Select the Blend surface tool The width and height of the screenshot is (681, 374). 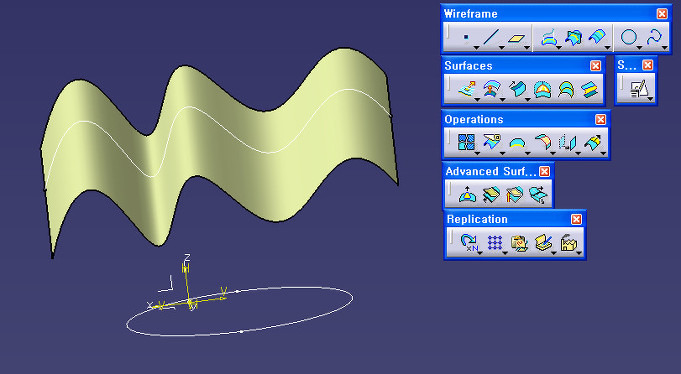click(590, 89)
